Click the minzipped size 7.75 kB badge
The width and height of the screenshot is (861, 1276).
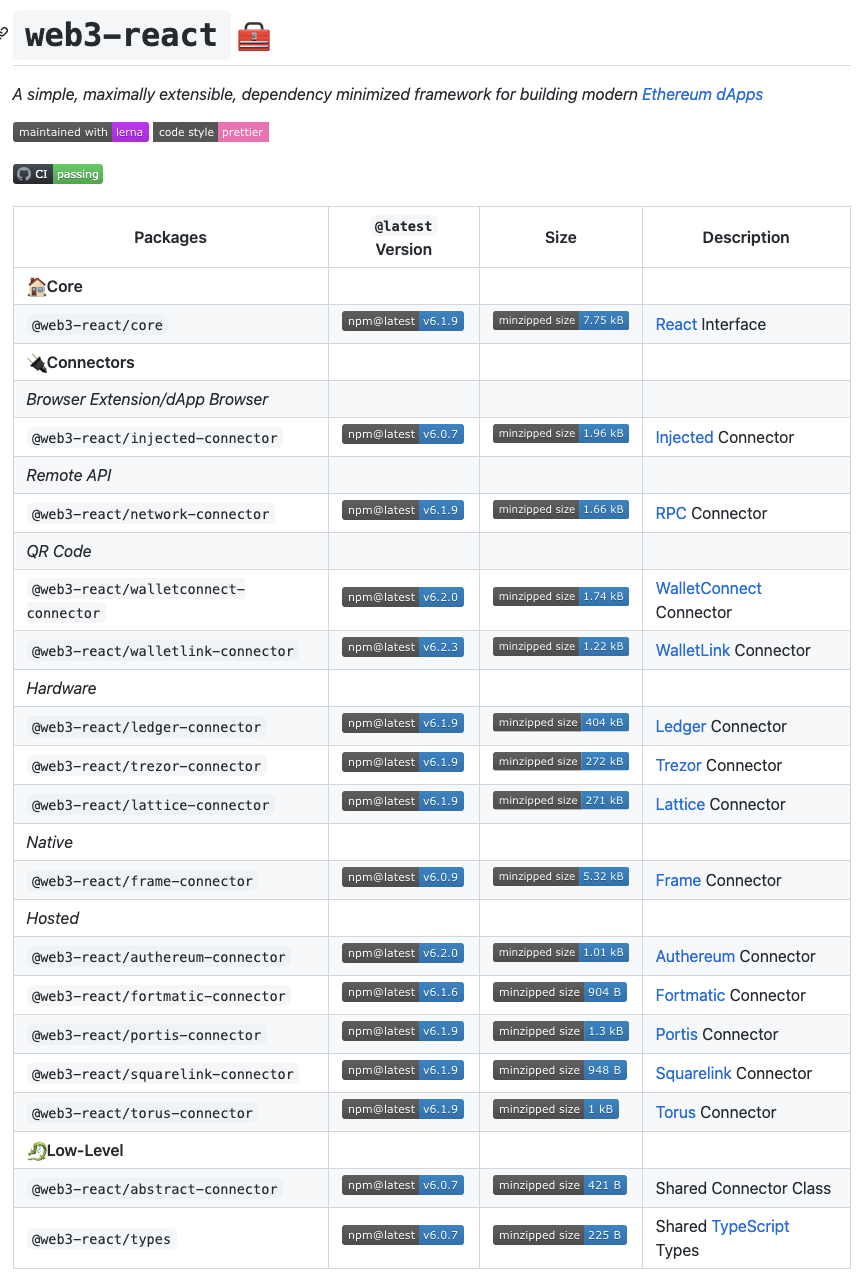(x=561, y=320)
